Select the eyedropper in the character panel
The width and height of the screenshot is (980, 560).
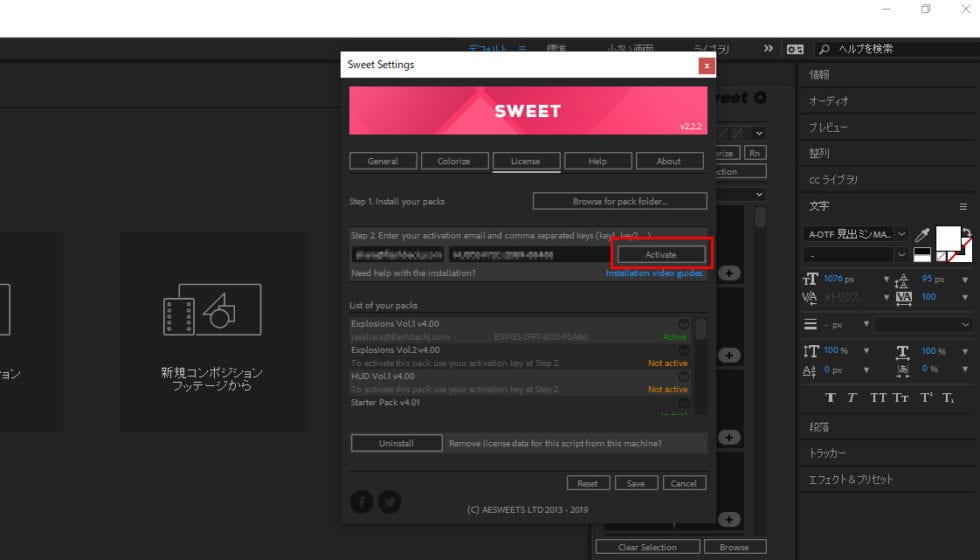tap(922, 234)
